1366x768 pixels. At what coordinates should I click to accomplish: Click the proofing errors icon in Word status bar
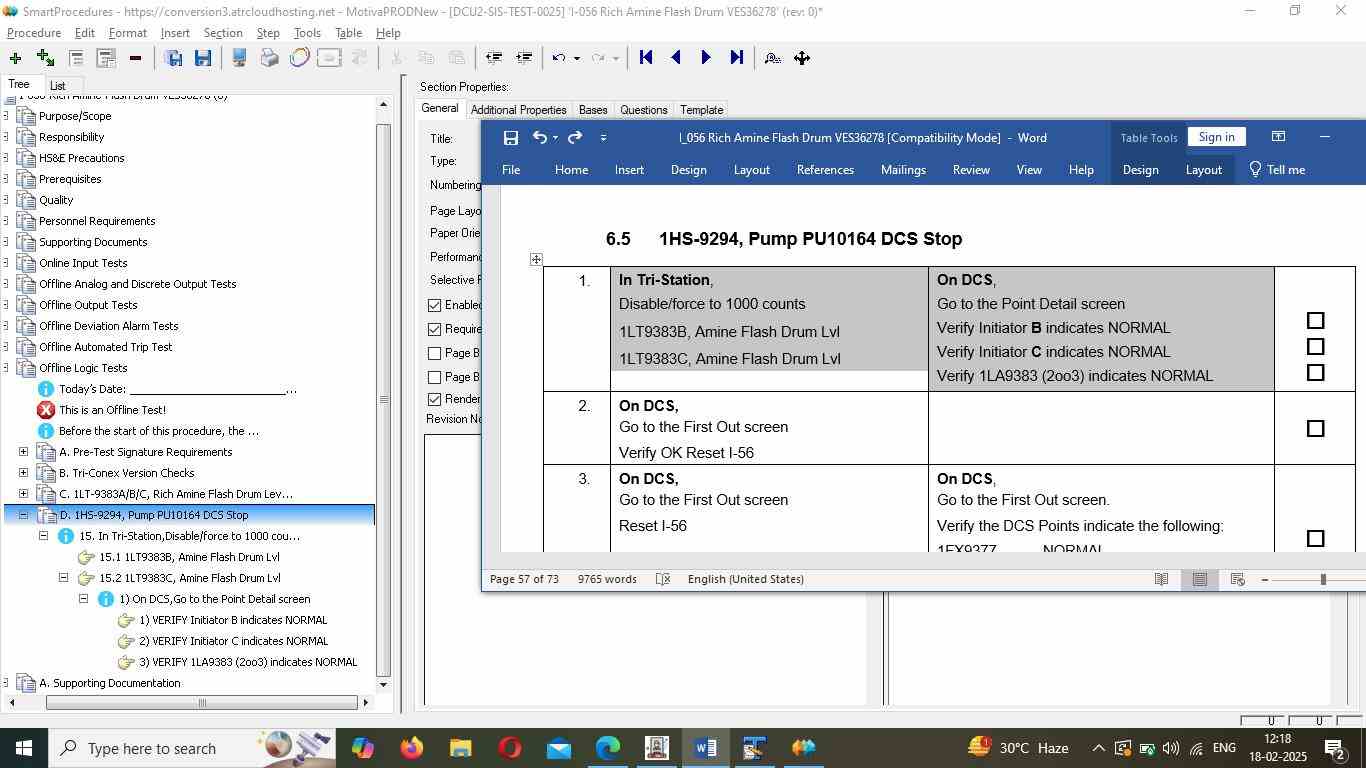point(662,579)
